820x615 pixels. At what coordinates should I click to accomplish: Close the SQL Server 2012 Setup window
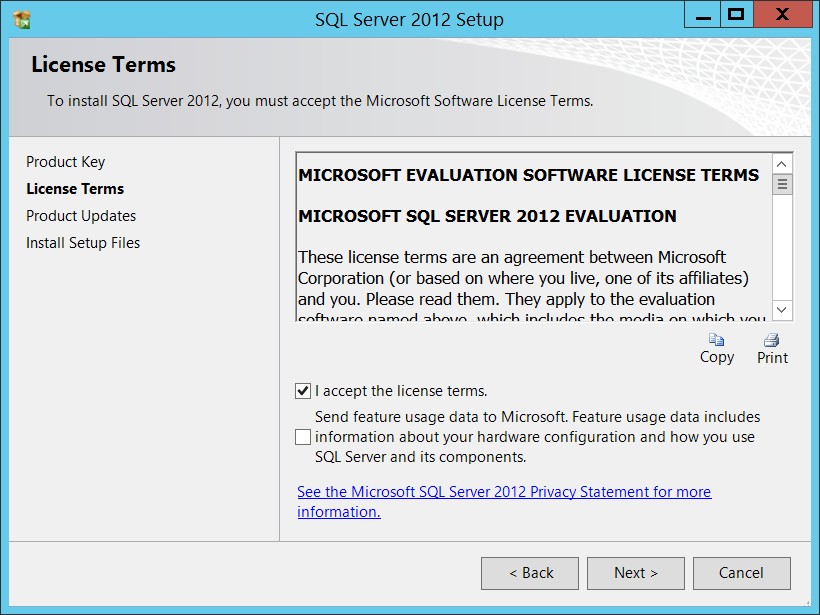coord(782,15)
